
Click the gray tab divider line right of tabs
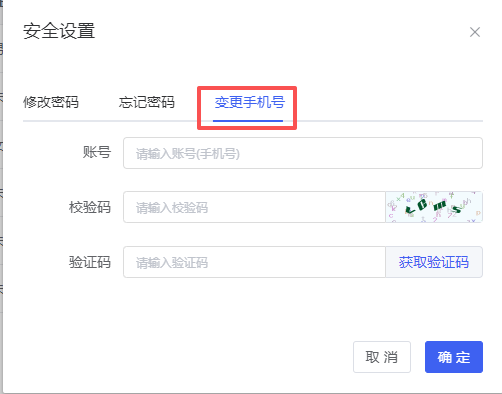coord(389,121)
